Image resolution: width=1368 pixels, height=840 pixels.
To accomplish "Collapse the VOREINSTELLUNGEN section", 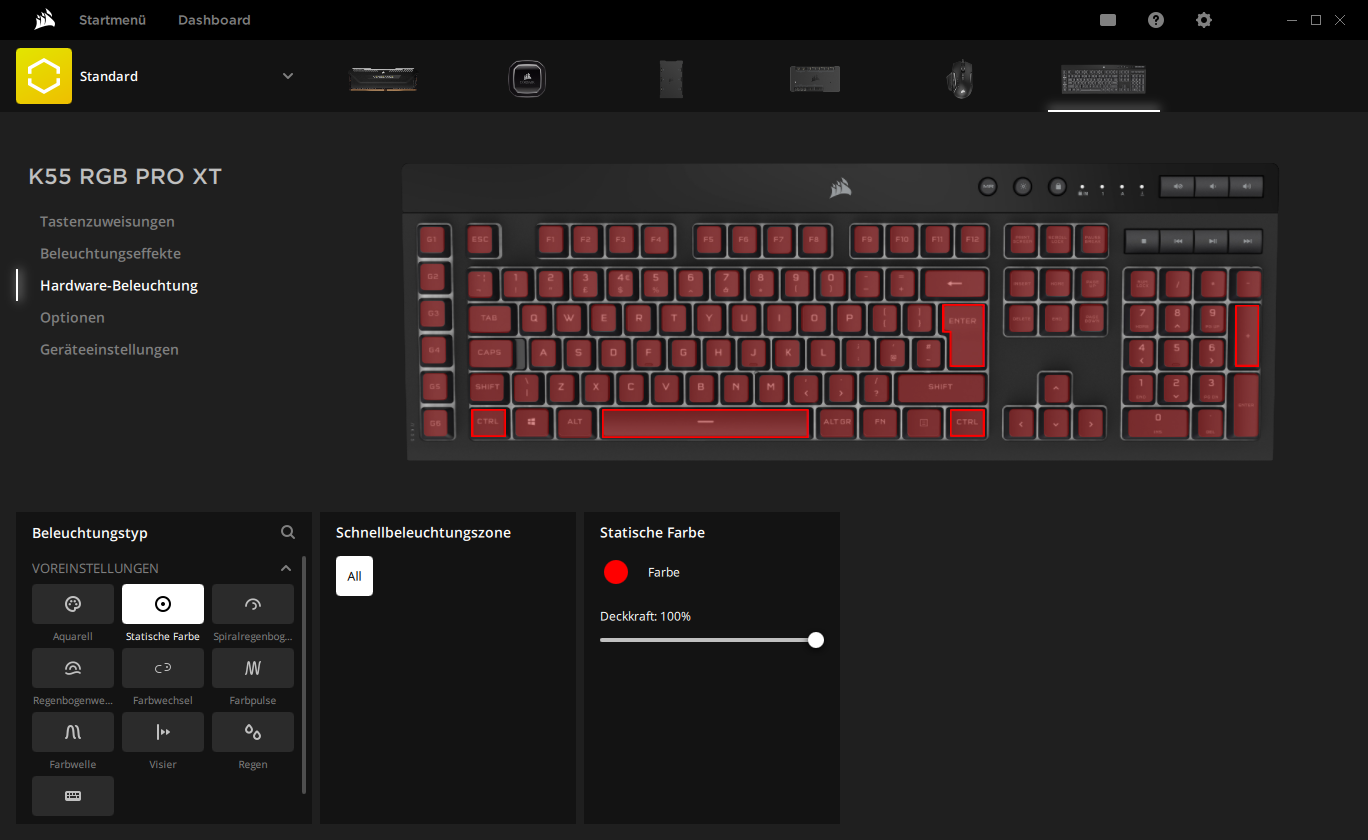I will (x=285, y=568).
